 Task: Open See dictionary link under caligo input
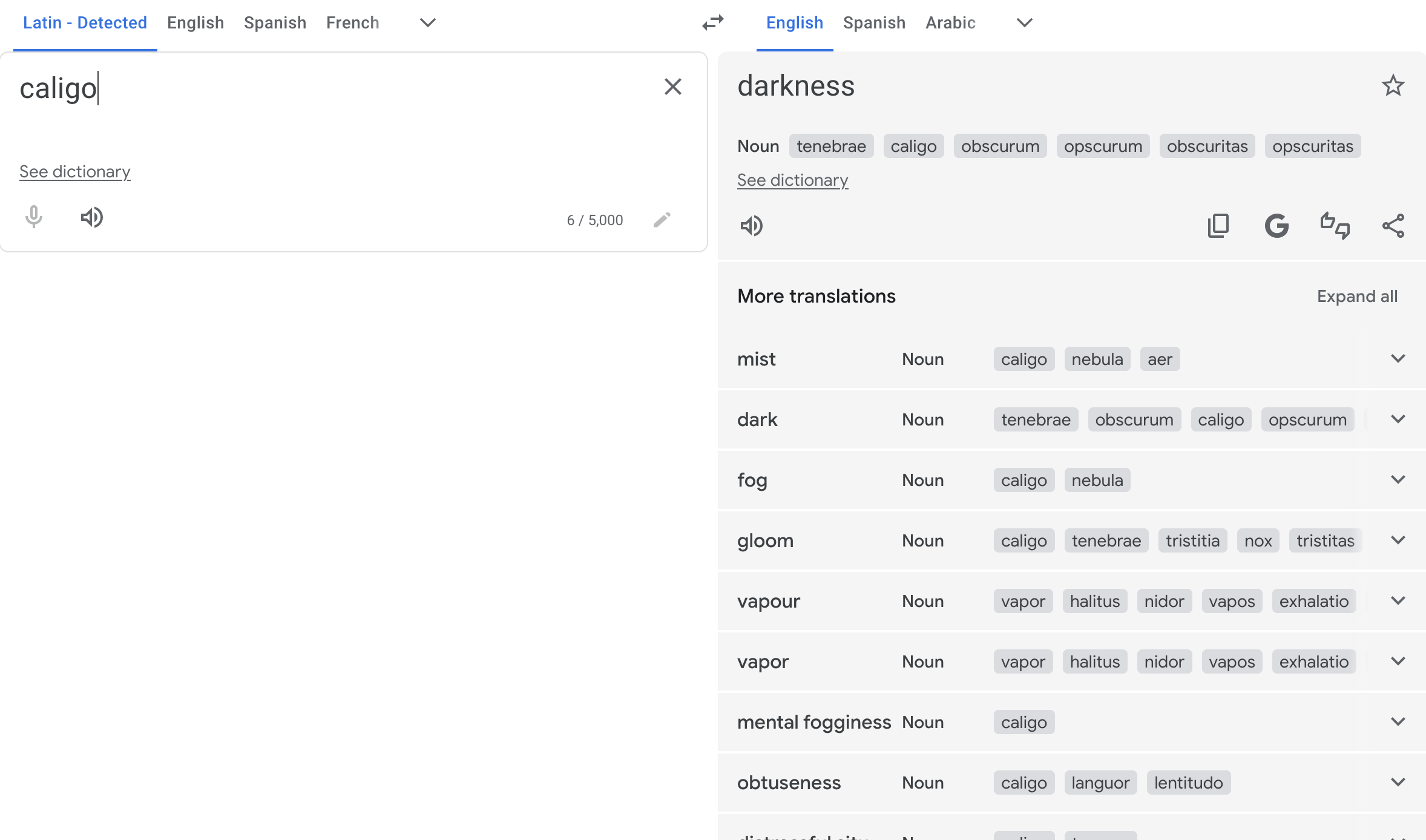click(74, 172)
